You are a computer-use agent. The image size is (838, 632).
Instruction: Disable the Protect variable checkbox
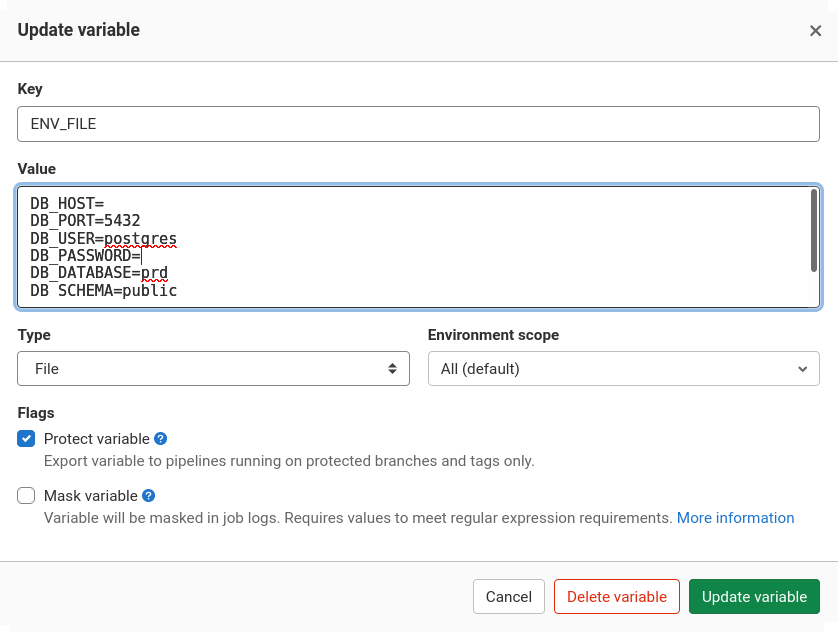point(26,438)
